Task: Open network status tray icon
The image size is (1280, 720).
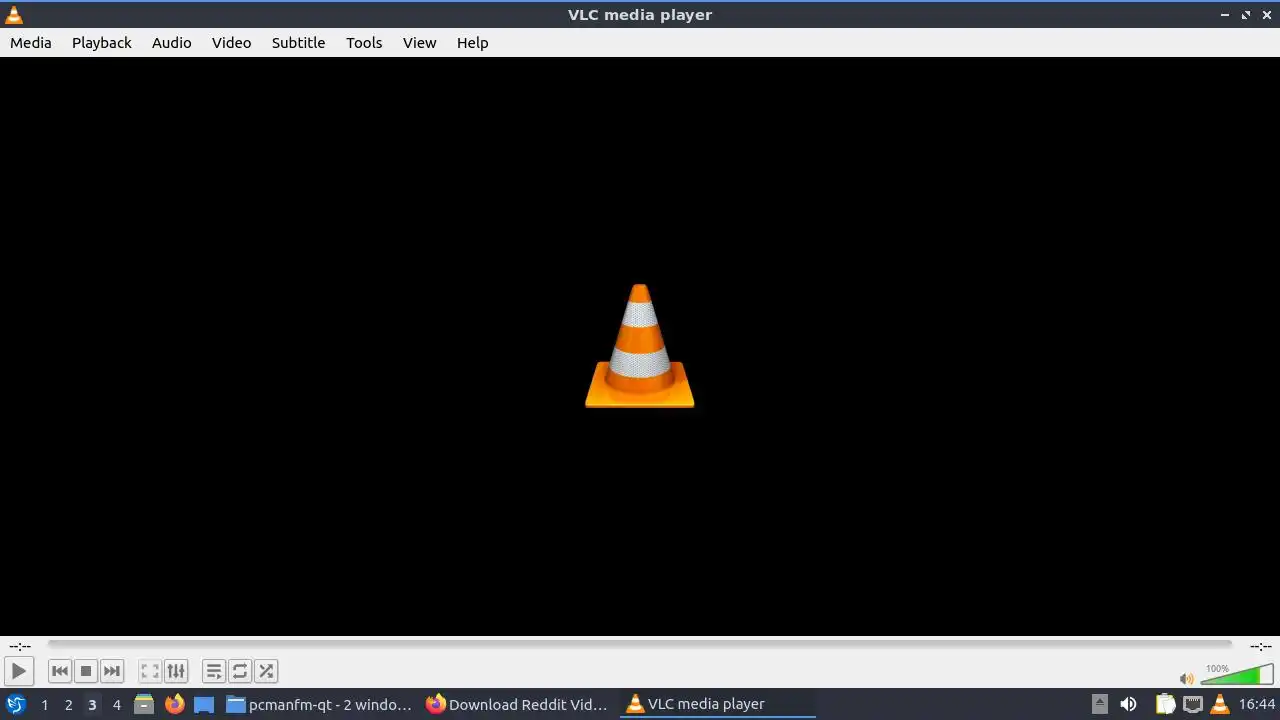Action: (x=1193, y=704)
